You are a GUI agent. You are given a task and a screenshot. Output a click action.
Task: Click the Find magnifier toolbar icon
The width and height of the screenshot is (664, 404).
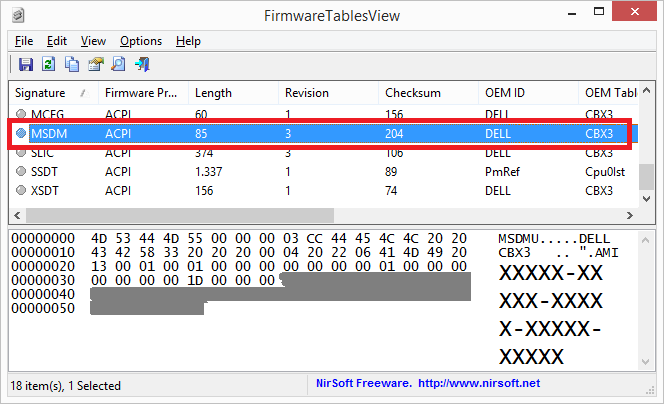click(x=119, y=64)
